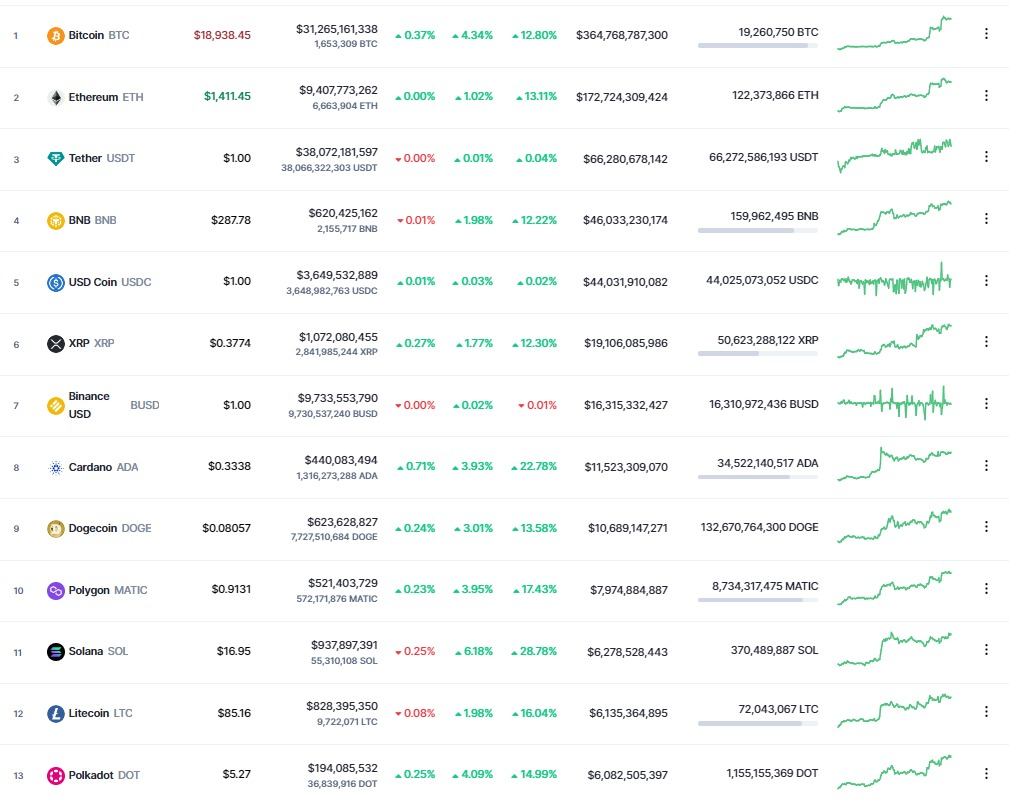Open the three-dot menu for Tether
Image resolution: width=1011 pixels, height=804 pixels.
coord(986,157)
